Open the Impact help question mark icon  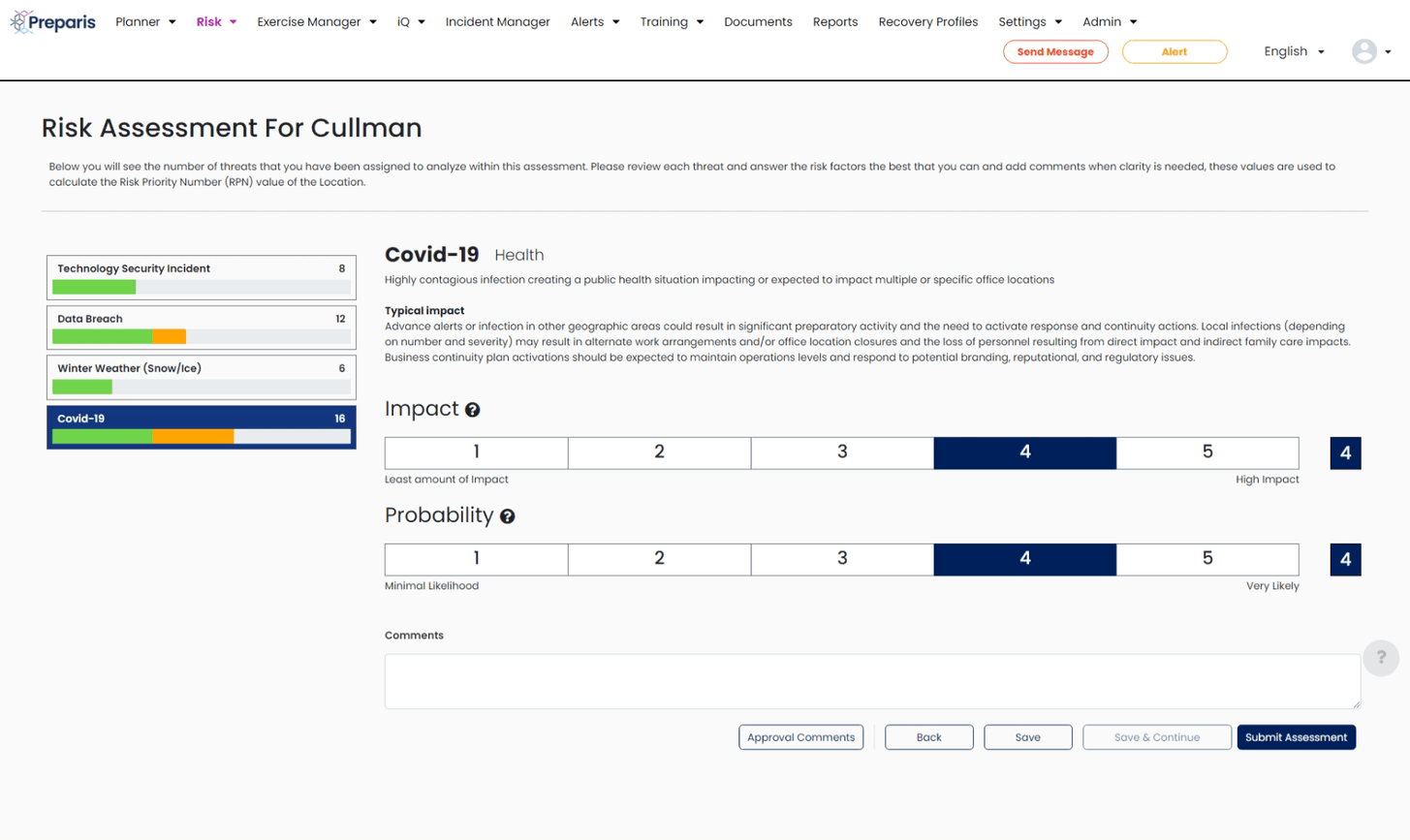tap(472, 410)
